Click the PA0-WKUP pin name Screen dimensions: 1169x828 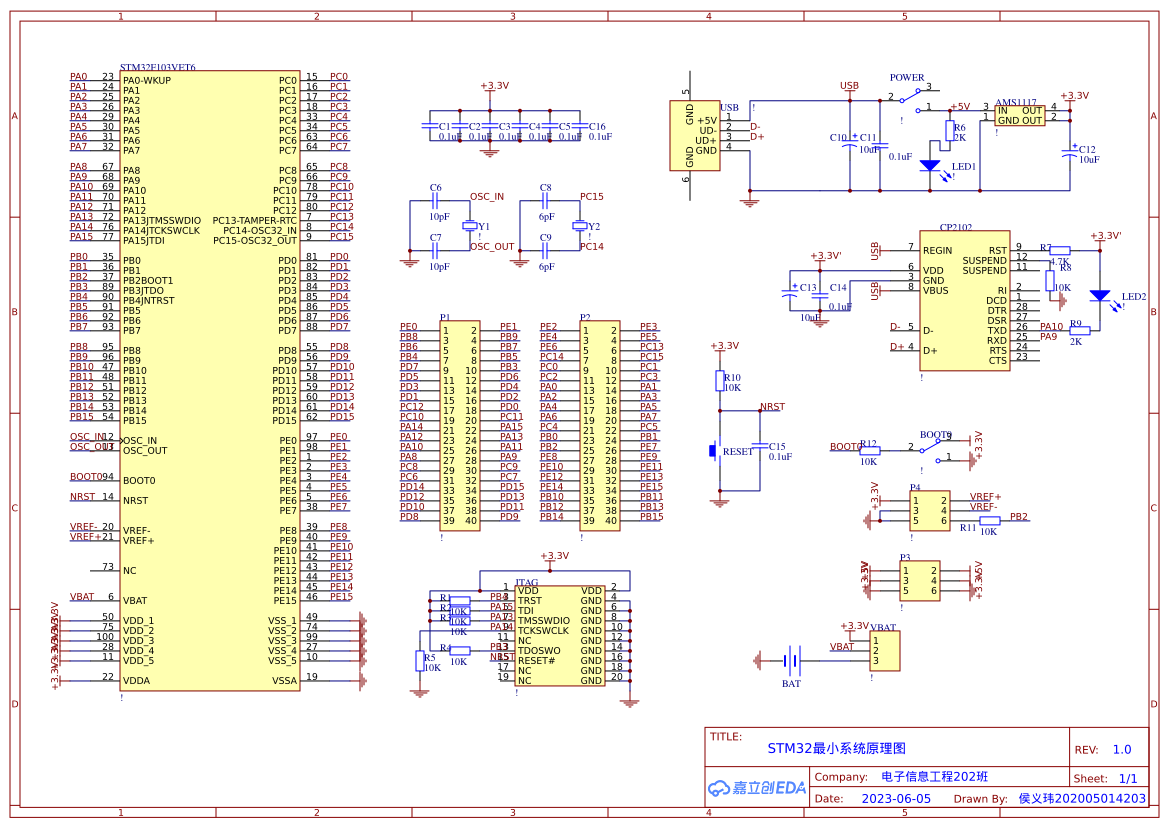(x=147, y=80)
